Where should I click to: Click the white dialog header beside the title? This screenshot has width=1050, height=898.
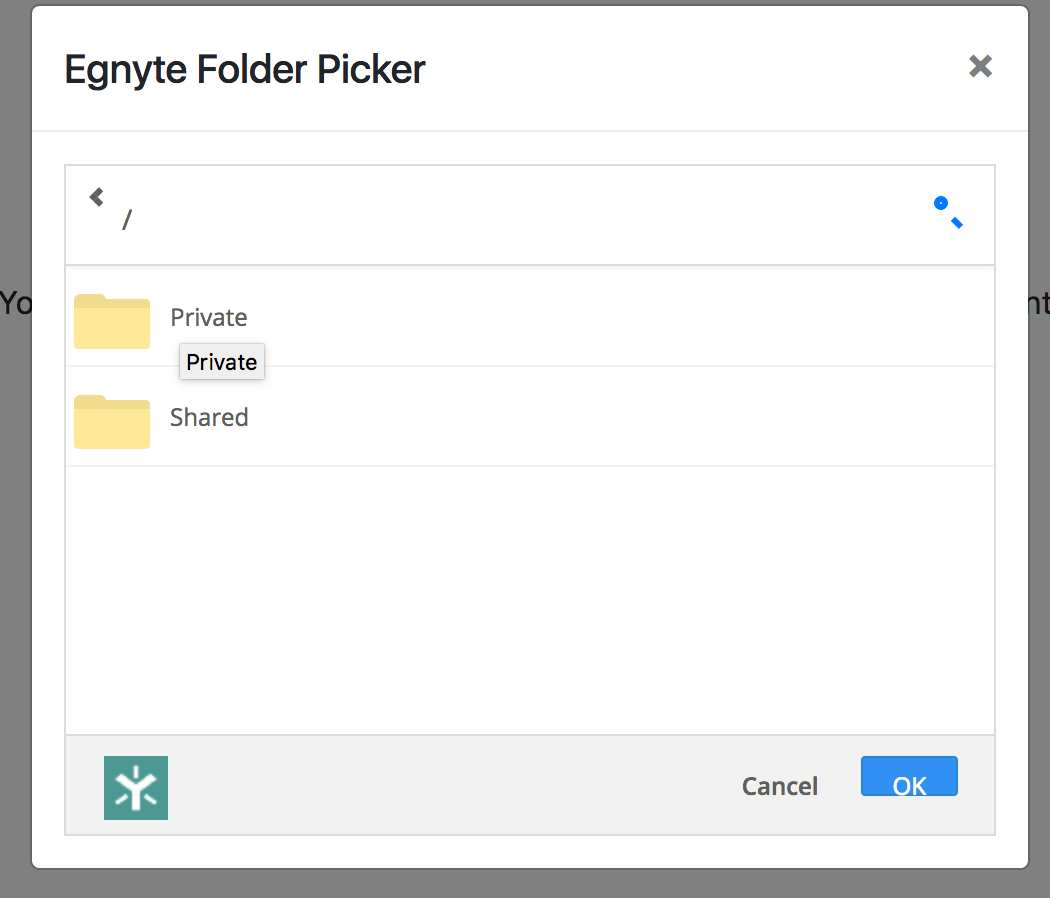[x=700, y=69]
